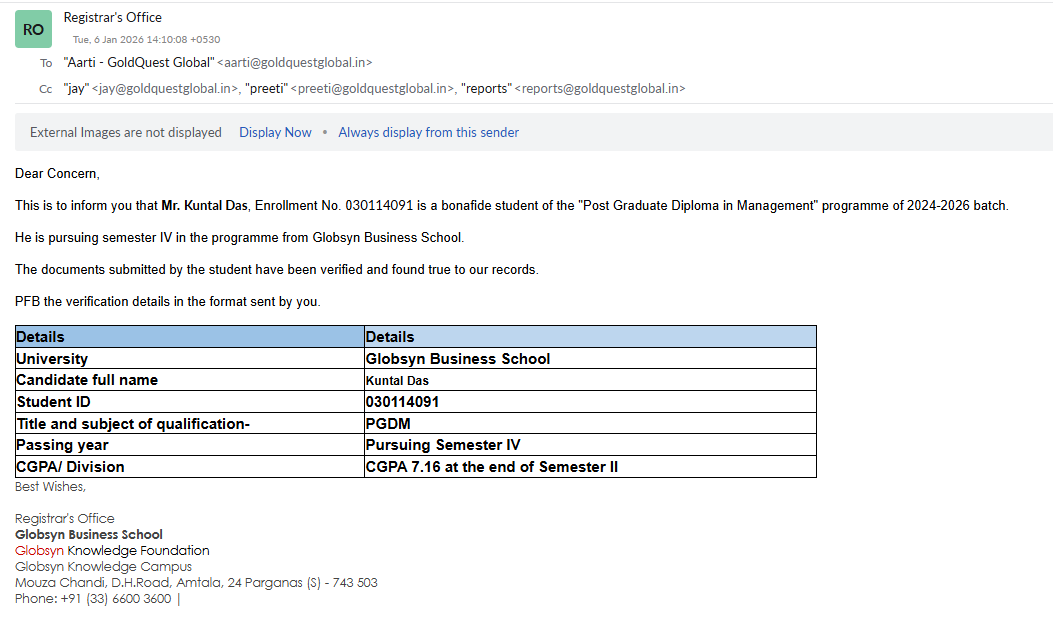The height and width of the screenshot is (618, 1053).
Task: Click the Globsyn Business School table cell
Action: 458,359
